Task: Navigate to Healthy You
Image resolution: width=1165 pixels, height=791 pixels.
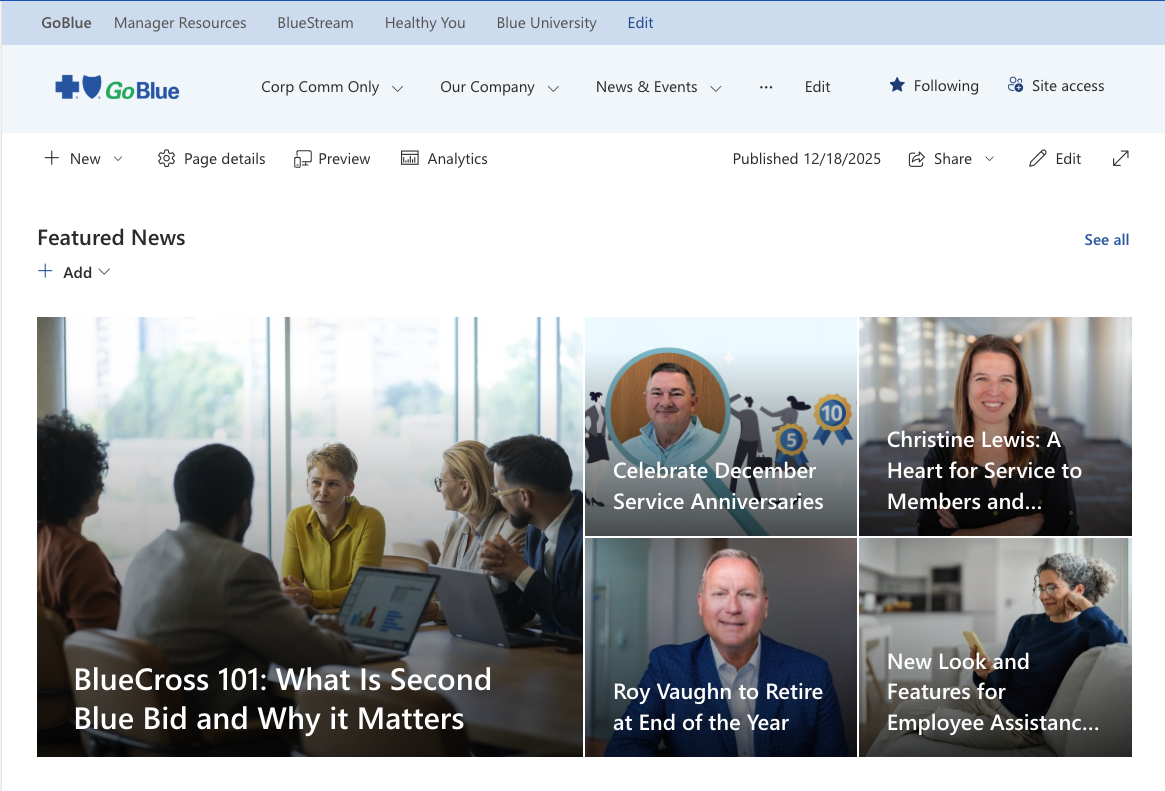Action: tap(425, 23)
